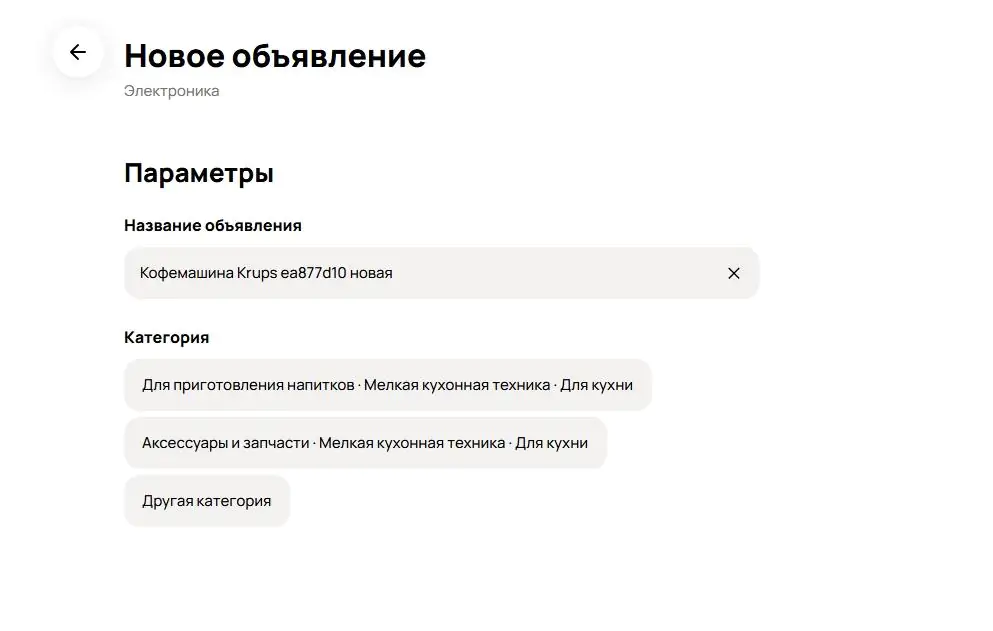Viewport: 993px width, 631px height.
Task: Select the 'Для приготовления напитков' category option
Action: click(248, 385)
